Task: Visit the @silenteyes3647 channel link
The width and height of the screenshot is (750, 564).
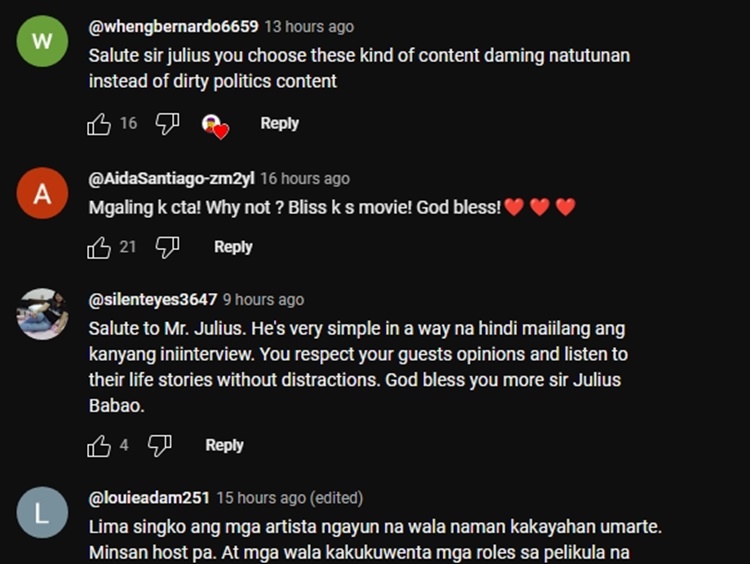Action: (152, 300)
